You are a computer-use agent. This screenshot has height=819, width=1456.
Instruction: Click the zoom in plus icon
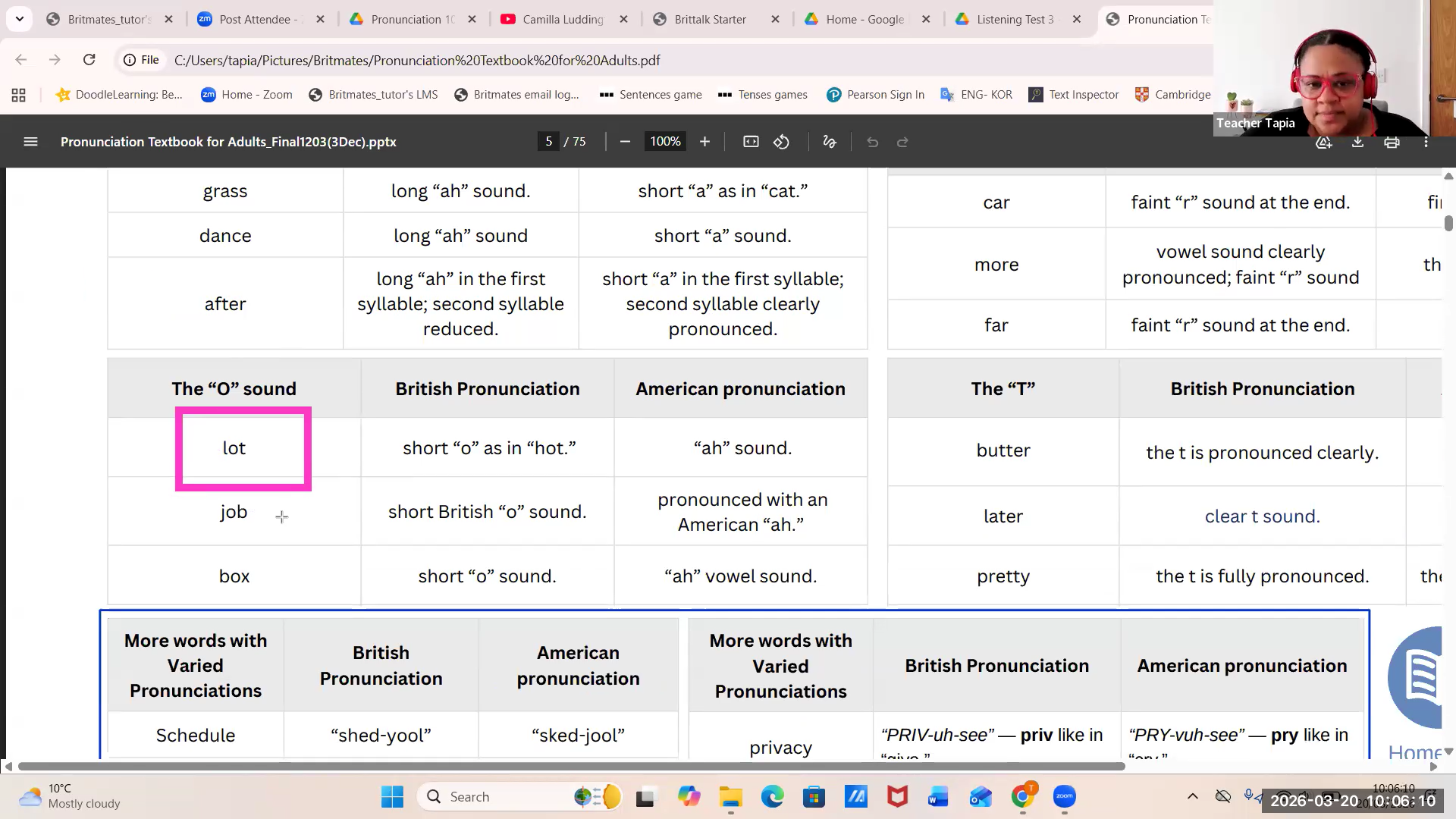tap(704, 142)
